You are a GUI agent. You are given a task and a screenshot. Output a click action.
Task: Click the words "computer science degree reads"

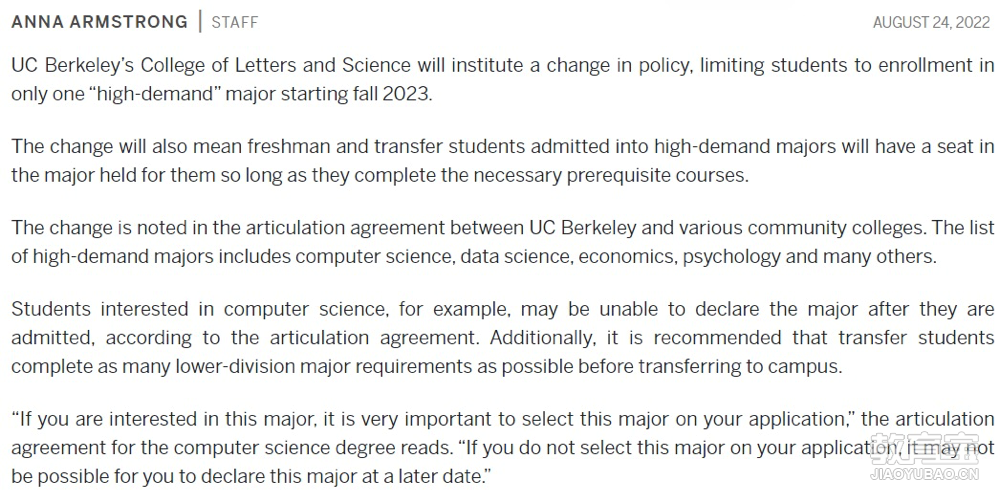point(312,448)
